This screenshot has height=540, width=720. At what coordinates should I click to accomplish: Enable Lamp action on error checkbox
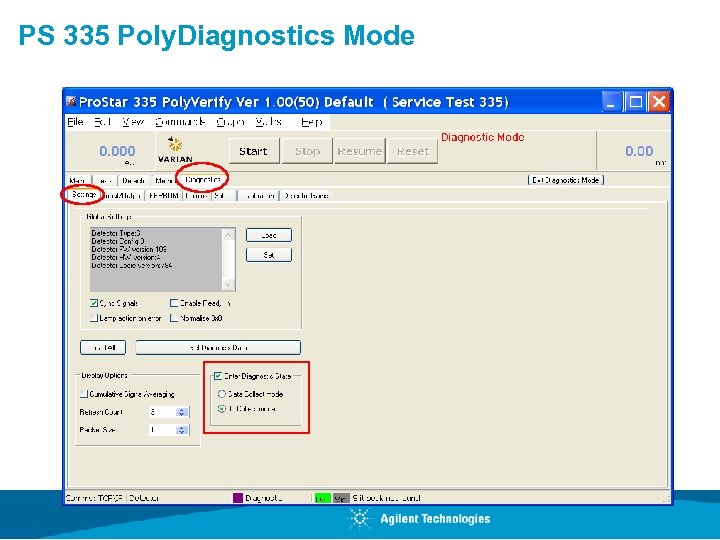click(x=94, y=318)
